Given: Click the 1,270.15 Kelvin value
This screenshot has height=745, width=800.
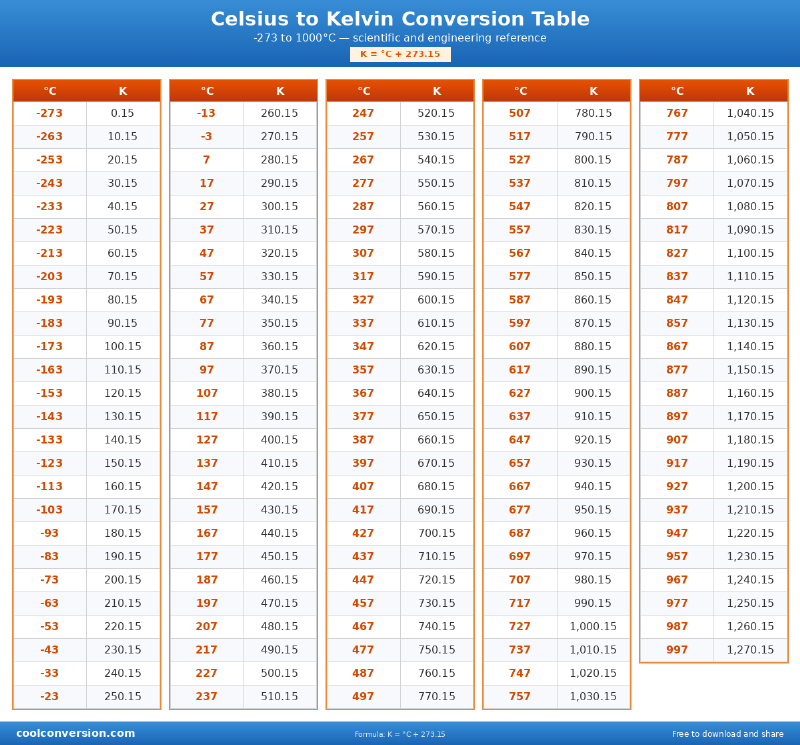Looking at the screenshot, I should 751,650.
